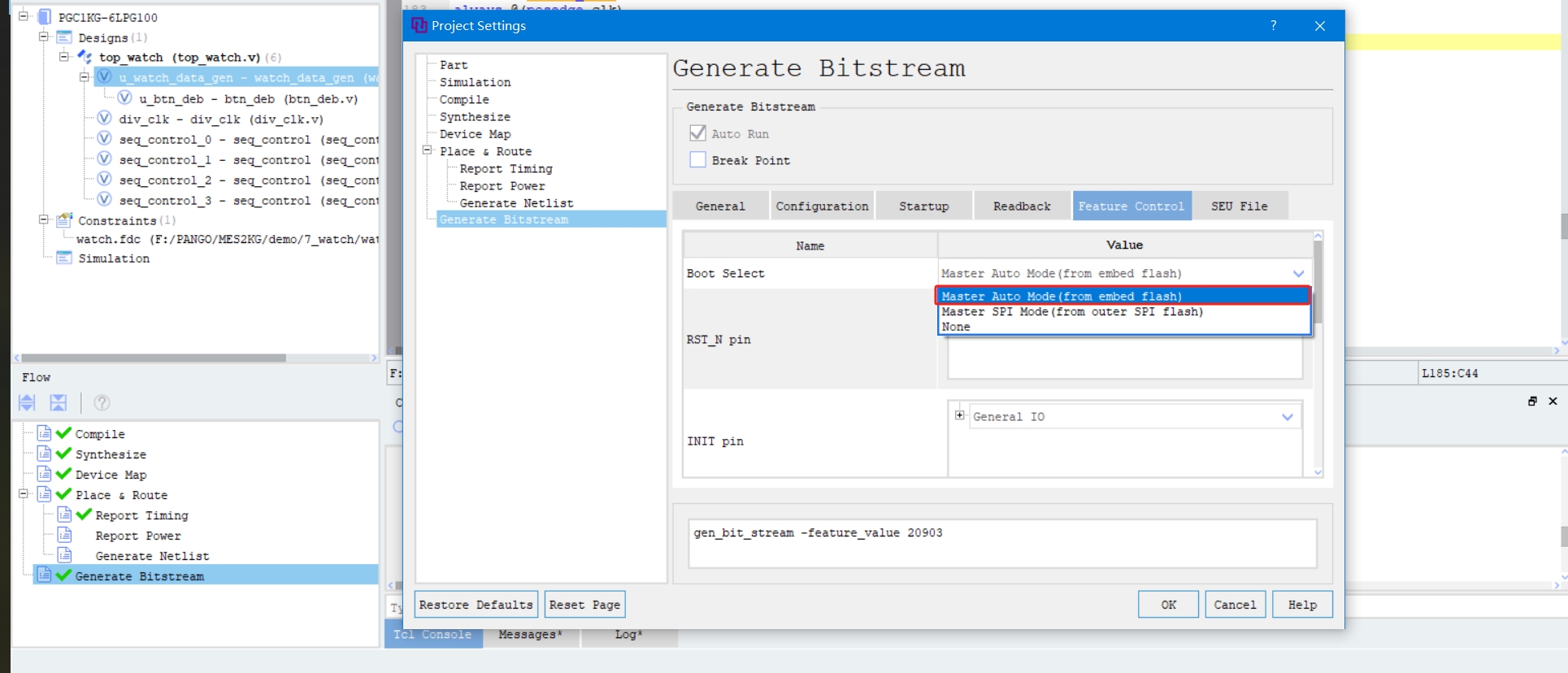Click the report icon beside Generate Bitstream in Flow
Screen dimensions: 1568x673
[45, 575]
